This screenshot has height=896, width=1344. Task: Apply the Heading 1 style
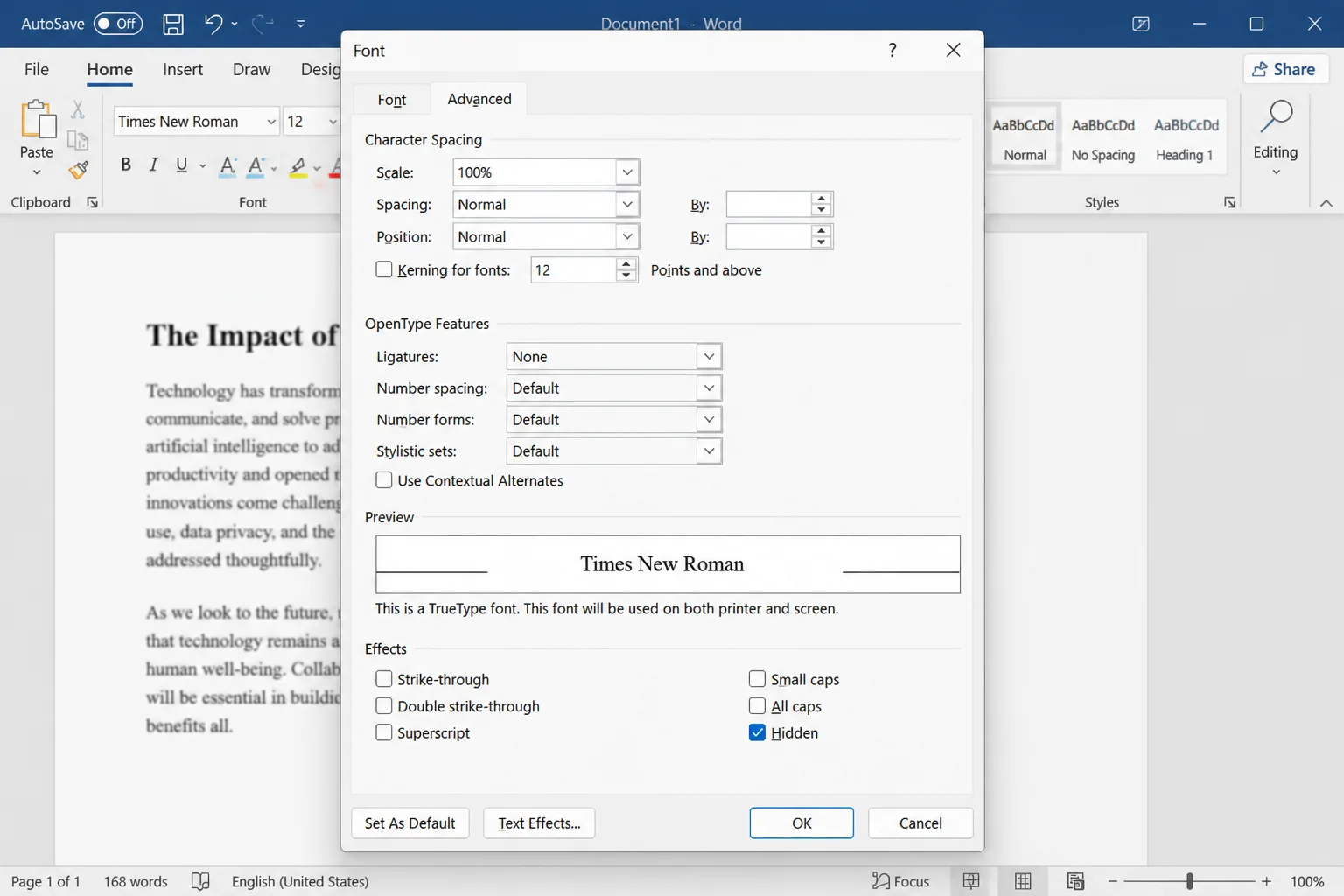click(1185, 138)
